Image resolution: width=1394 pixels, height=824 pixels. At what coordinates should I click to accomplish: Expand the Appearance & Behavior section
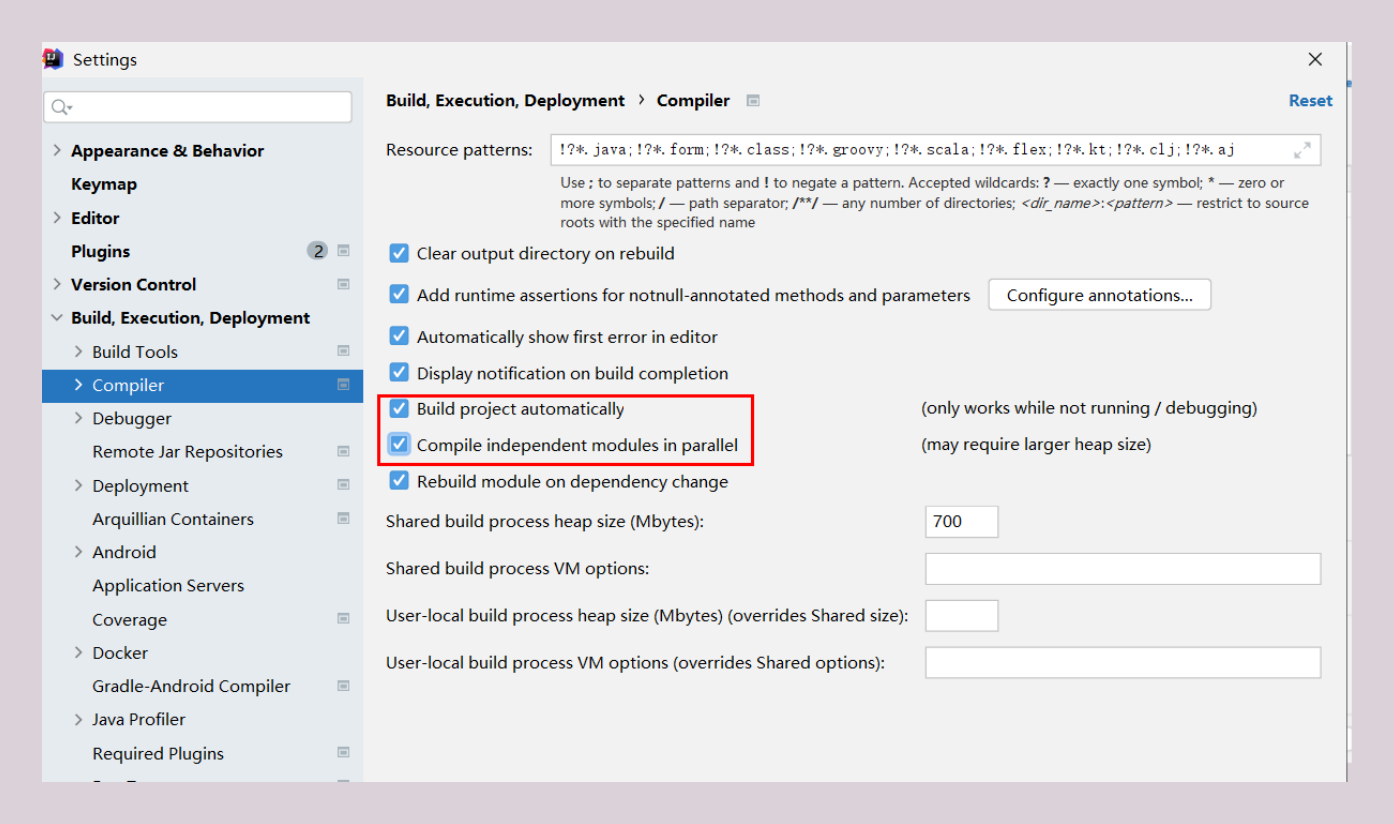coord(57,151)
